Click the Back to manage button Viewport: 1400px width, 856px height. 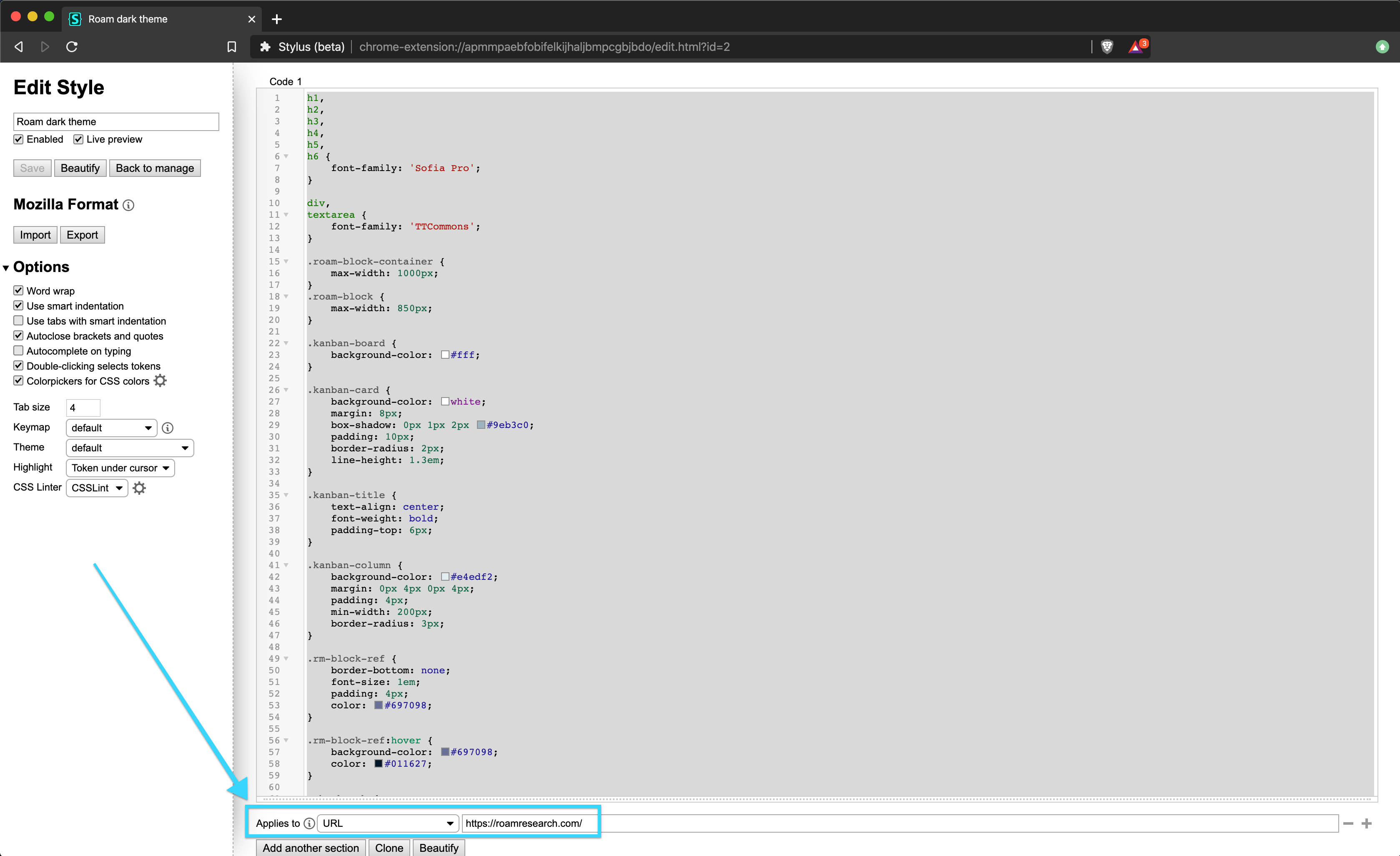pos(155,168)
